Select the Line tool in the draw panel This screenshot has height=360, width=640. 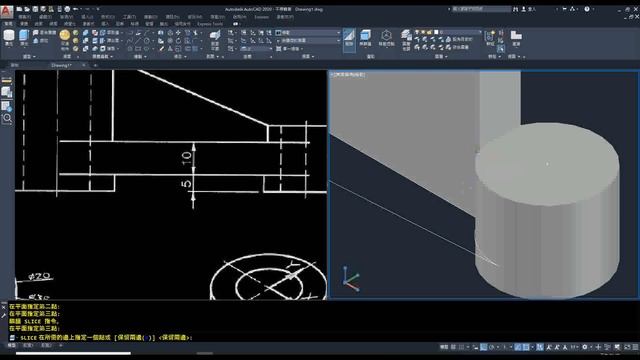click(x=139, y=41)
